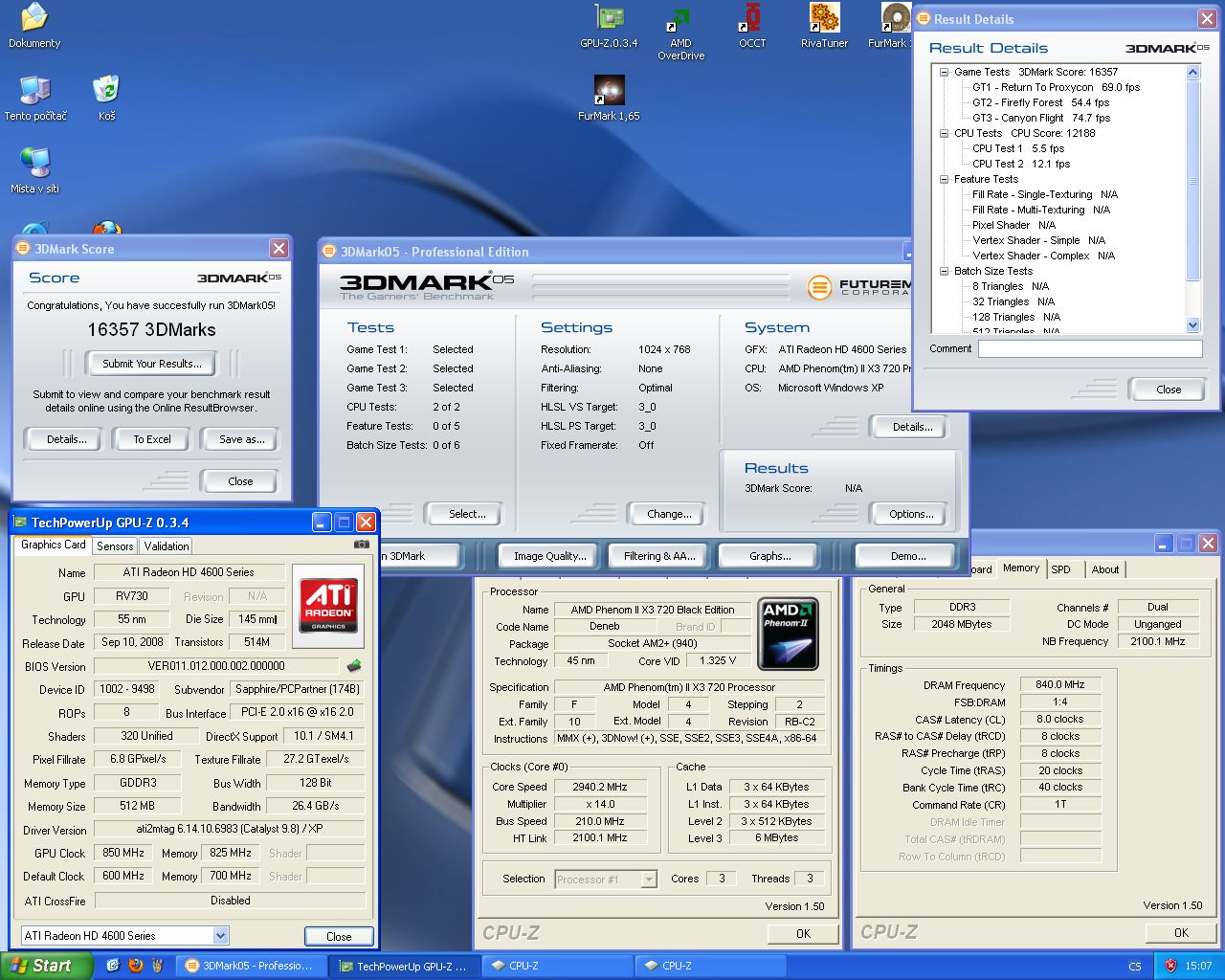The width and height of the screenshot is (1225, 980).
Task: Click the first quick launch icon beside Start
Action: pyautogui.click(x=113, y=966)
